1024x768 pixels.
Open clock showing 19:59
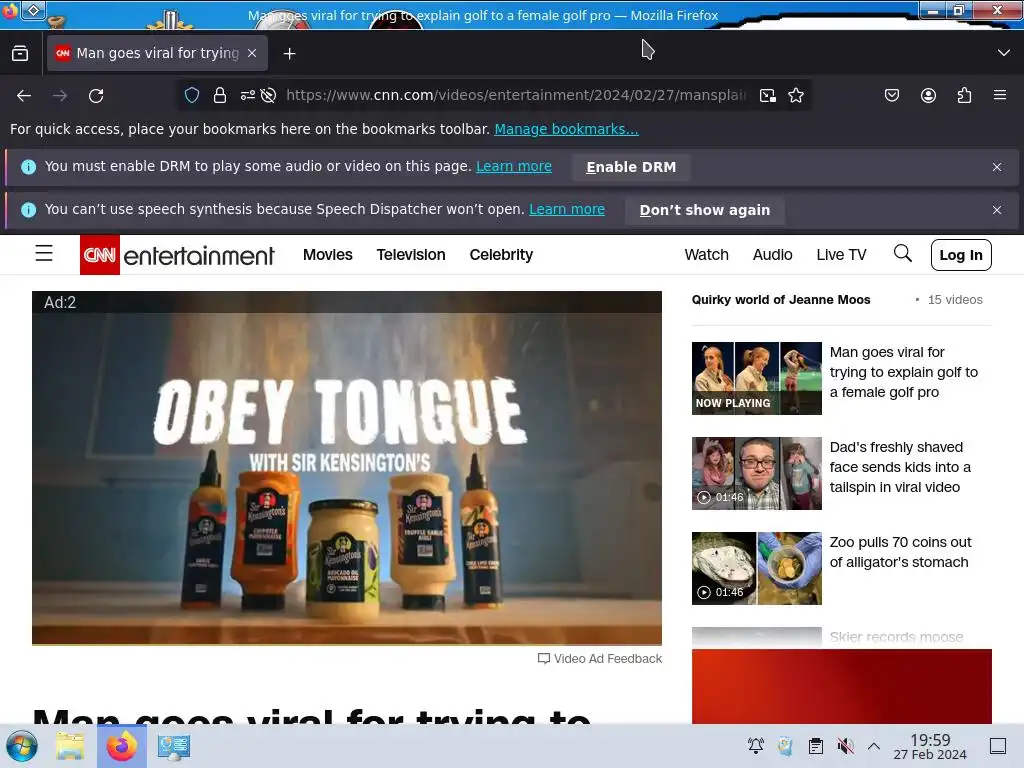click(x=930, y=746)
